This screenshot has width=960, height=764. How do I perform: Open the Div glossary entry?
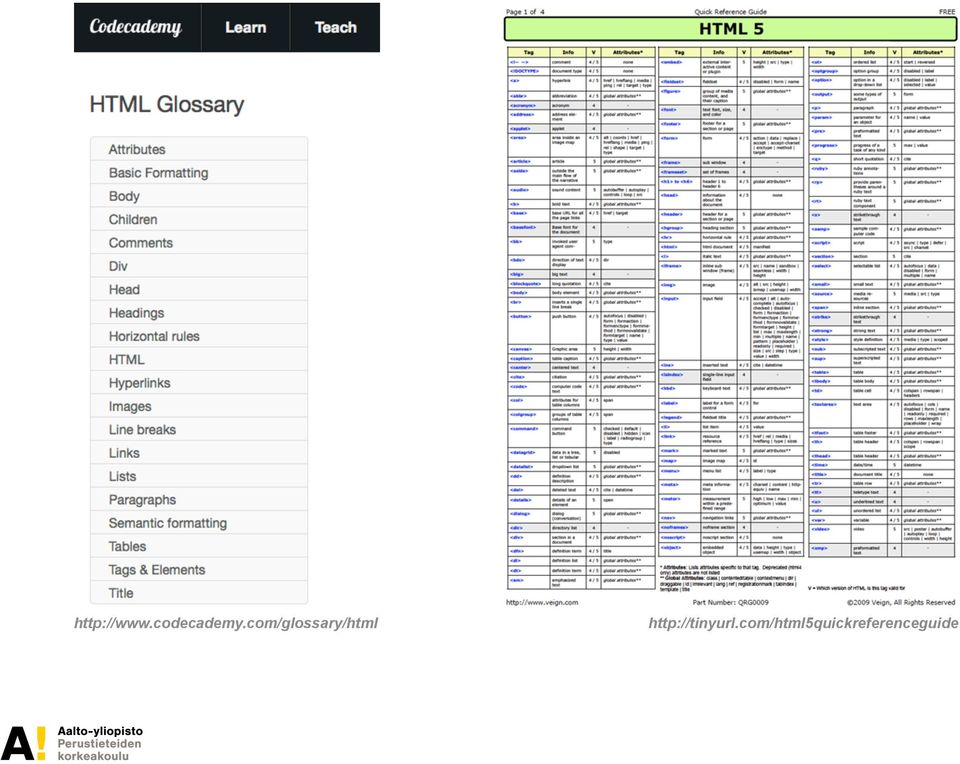(x=199, y=266)
